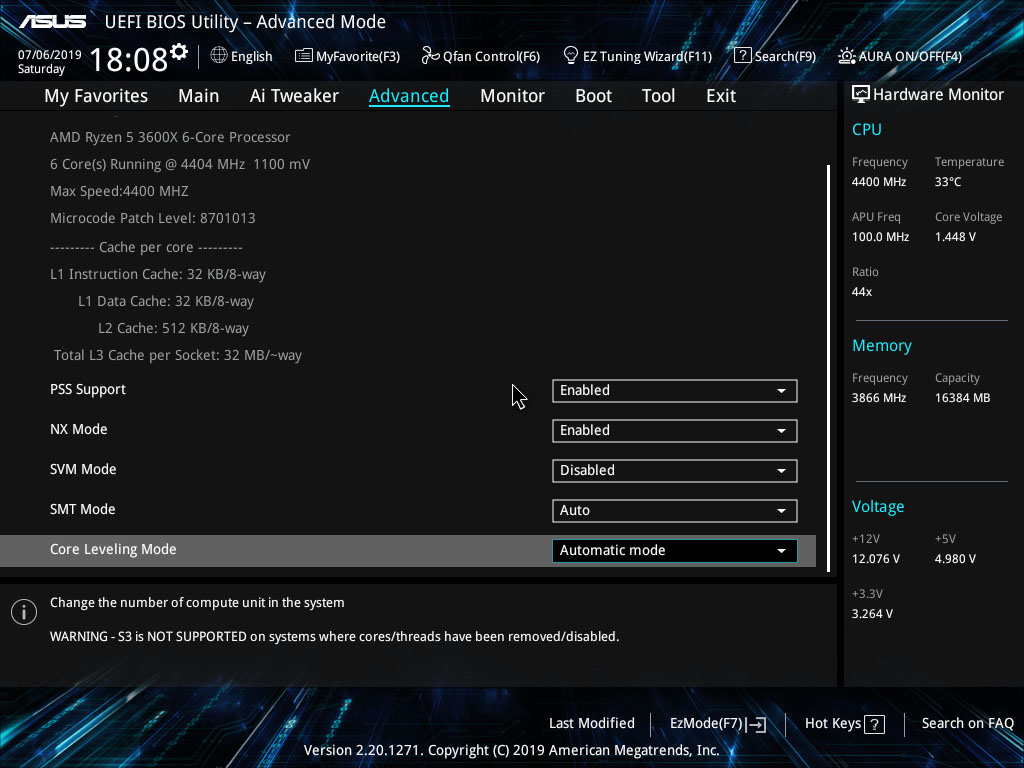Select the NX Mode label

click(x=78, y=429)
